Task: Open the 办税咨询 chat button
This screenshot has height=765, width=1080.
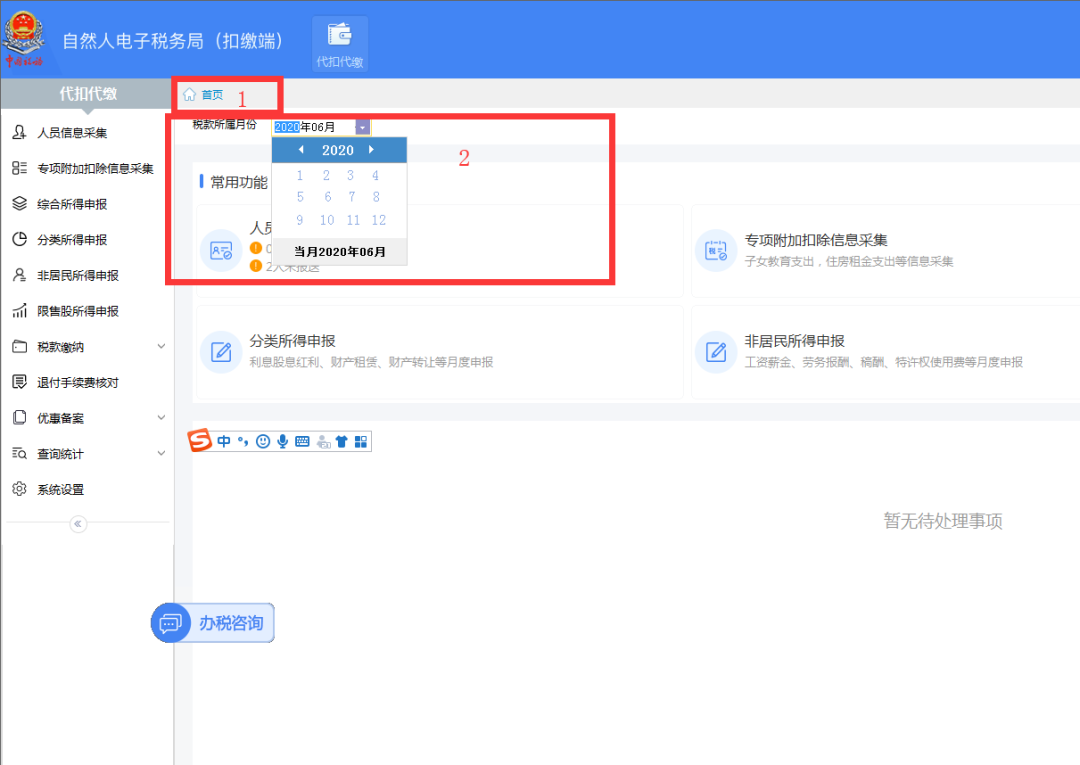Action: [212, 622]
